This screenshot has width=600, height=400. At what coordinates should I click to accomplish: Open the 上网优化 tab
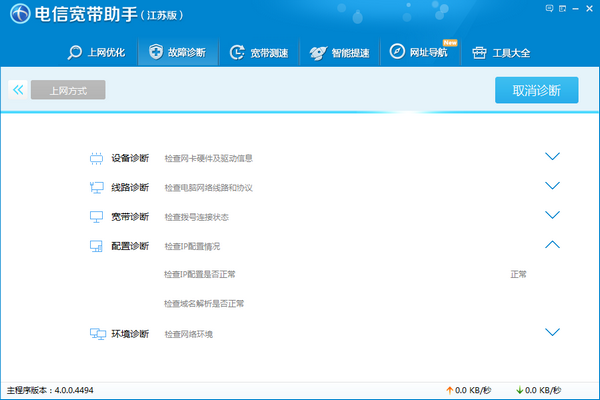[97, 52]
